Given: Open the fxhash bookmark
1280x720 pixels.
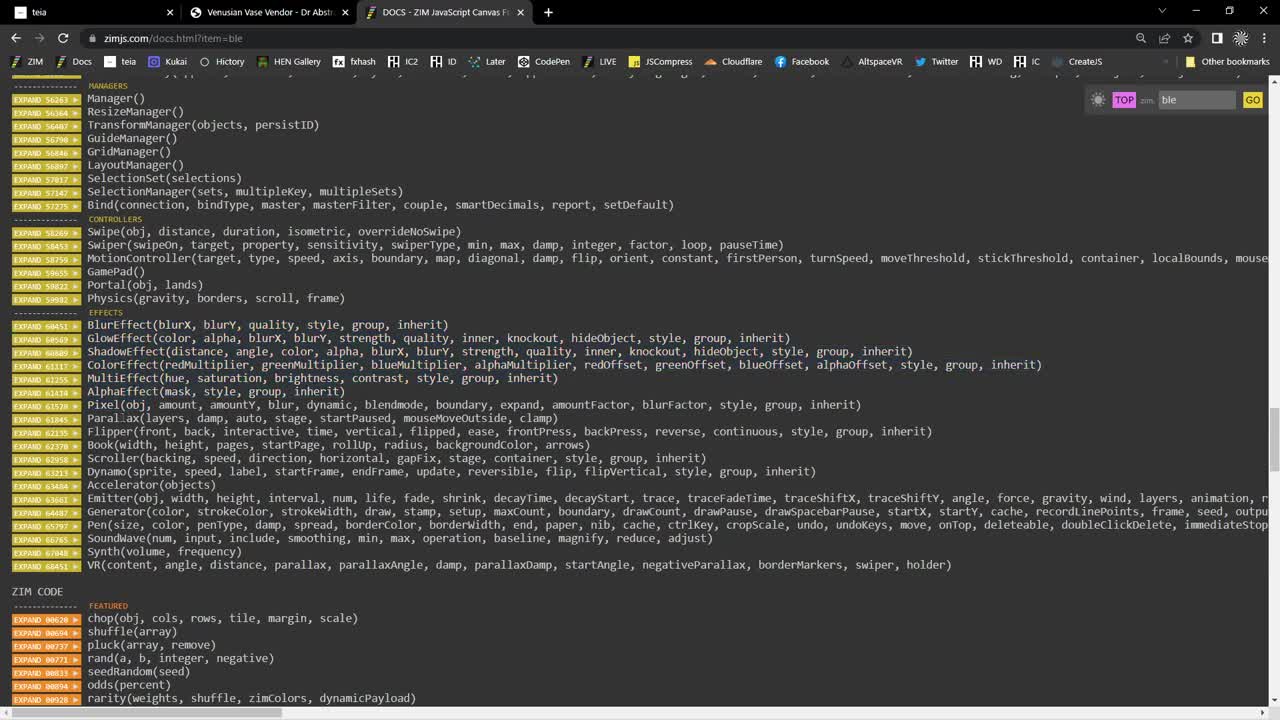Looking at the screenshot, I should click(354, 61).
